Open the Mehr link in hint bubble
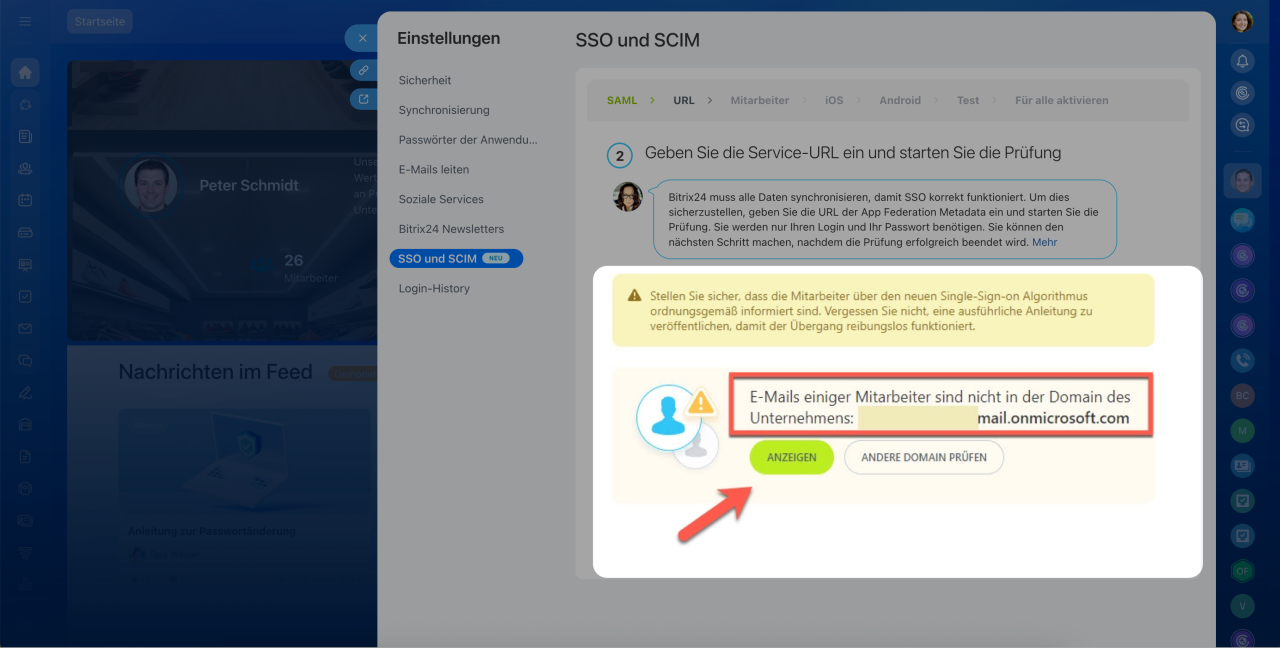The height and width of the screenshot is (648, 1280). (x=1044, y=242)
